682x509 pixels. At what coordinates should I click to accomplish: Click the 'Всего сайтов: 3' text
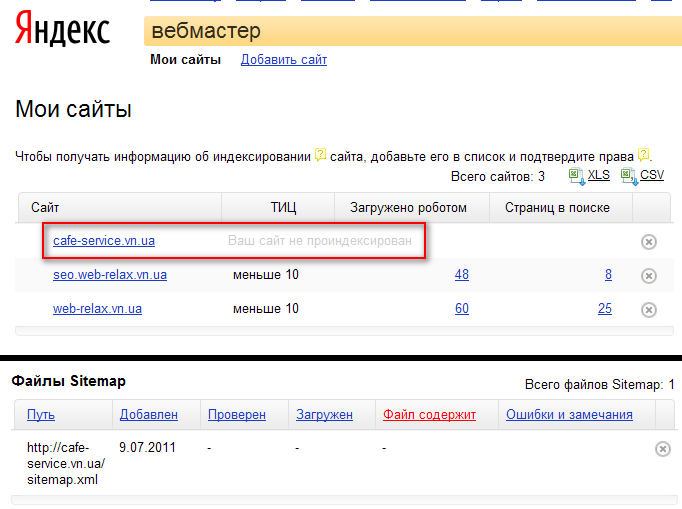click(498, 176)
